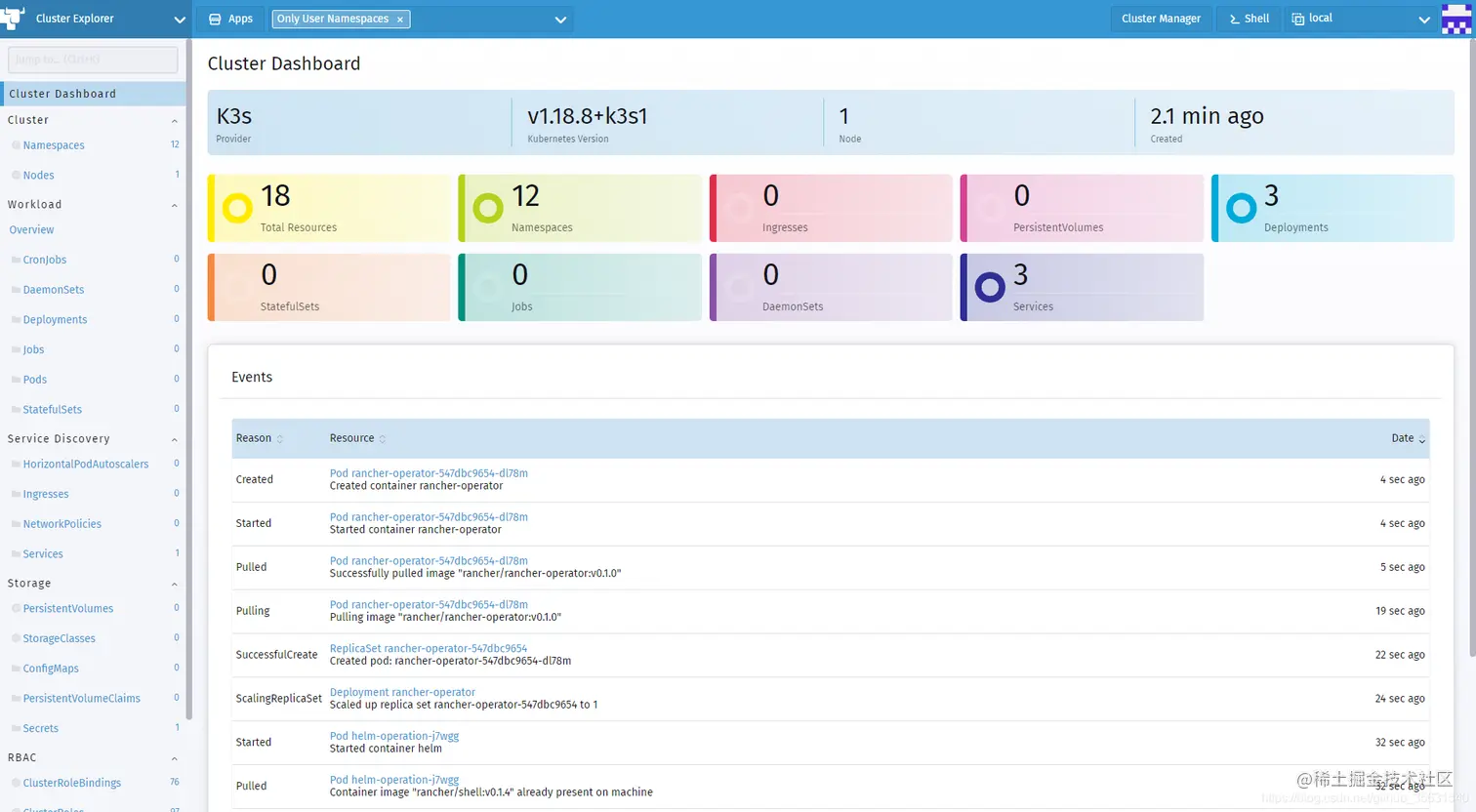Collapse the Cluster sidebar group
1476x812 pixels.
[x=175, y=121]
